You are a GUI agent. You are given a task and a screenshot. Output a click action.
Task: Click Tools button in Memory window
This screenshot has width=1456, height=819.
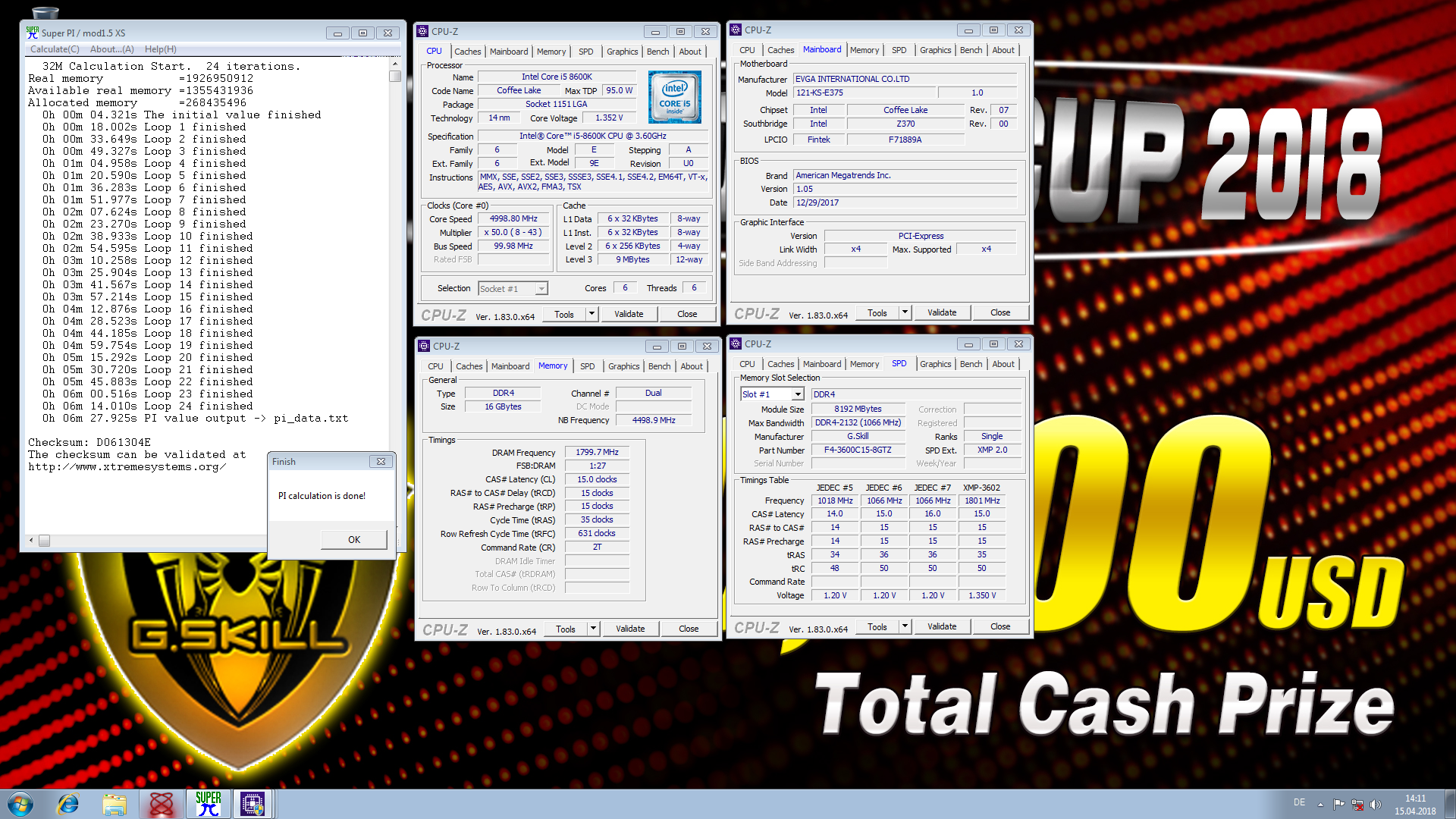(566, 629)
